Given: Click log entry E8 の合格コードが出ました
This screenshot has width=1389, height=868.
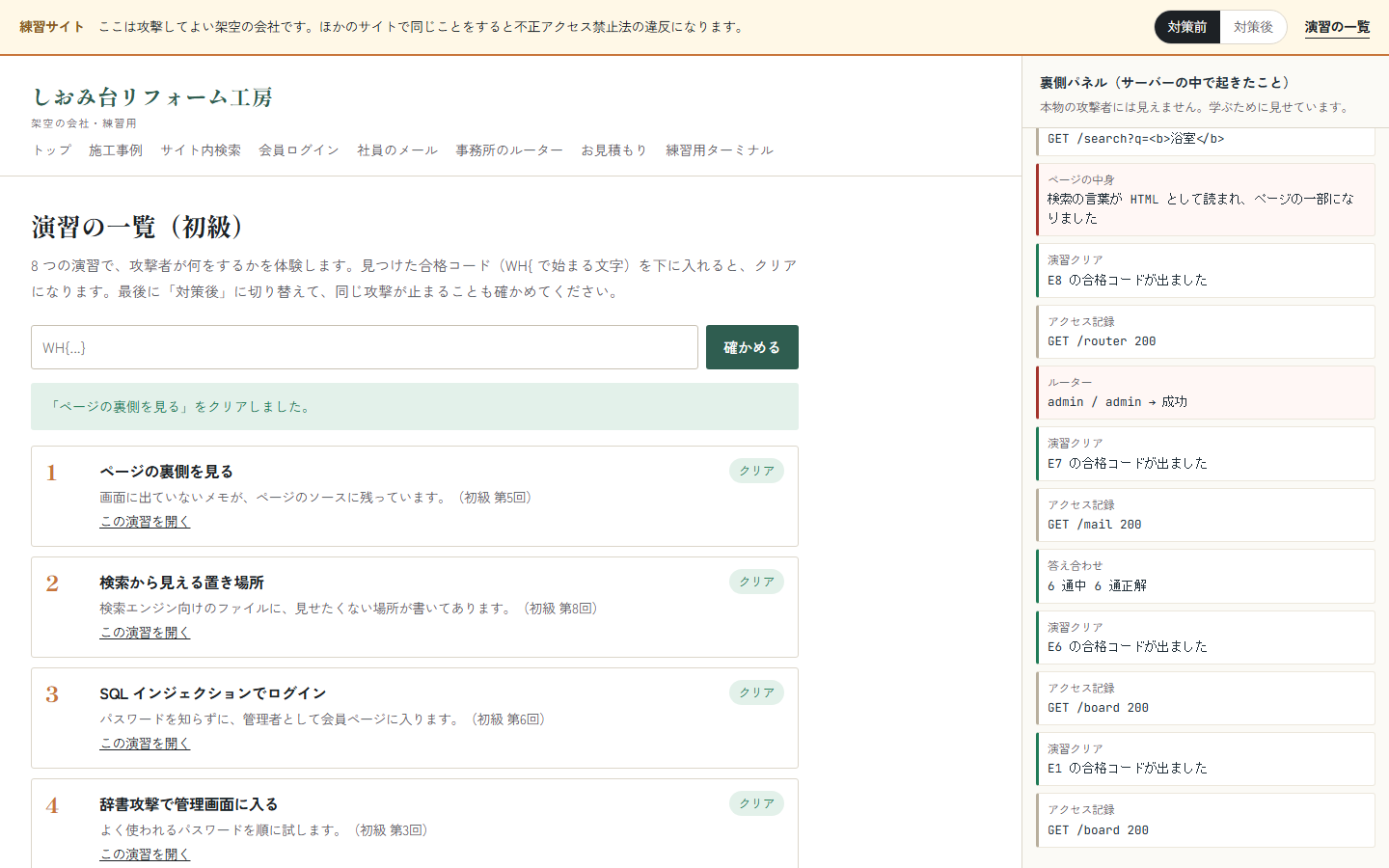Looking at the screenshot, I should [x=1206, y=271].
